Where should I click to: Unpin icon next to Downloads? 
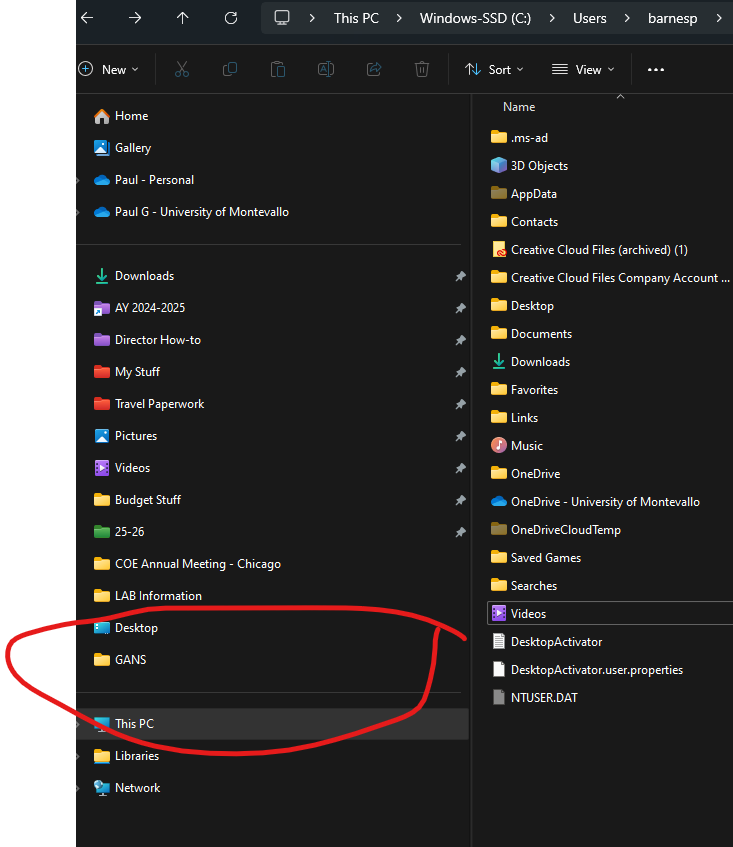pyautogui.click(x=460, y=276)
